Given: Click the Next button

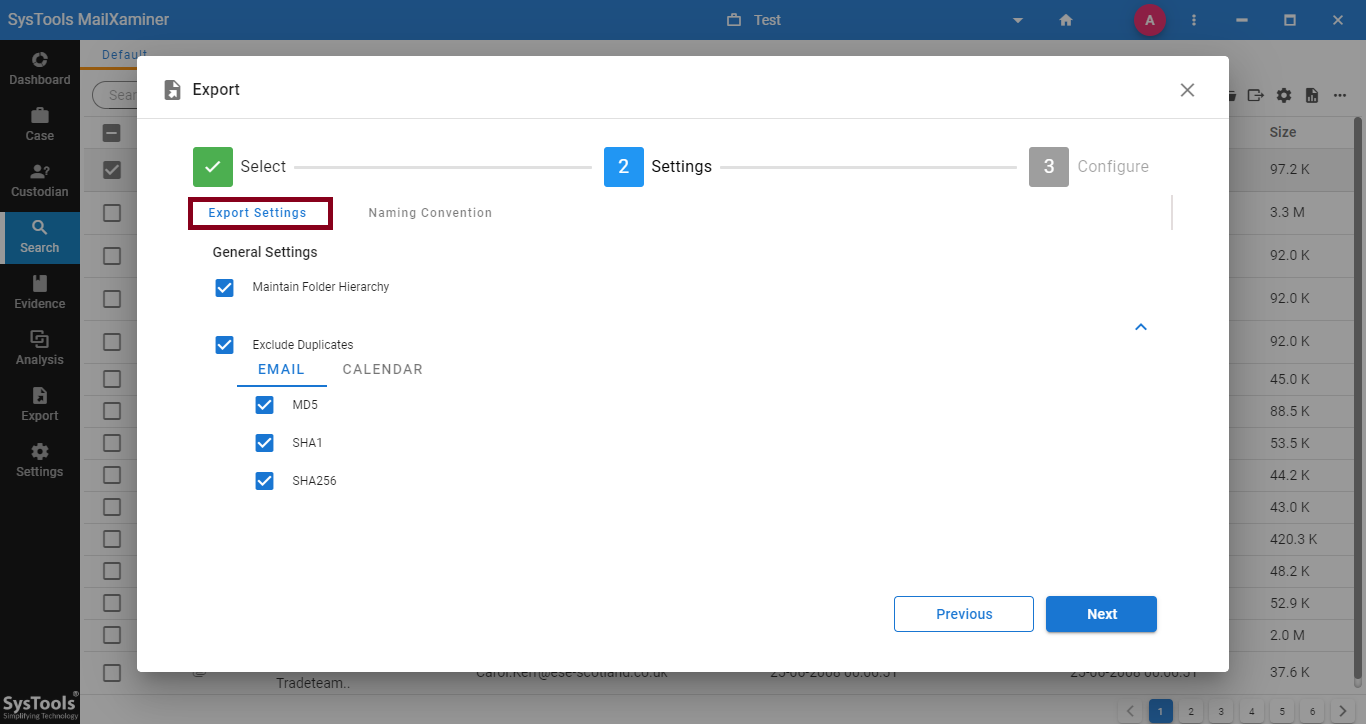Looking at the screenshot, I should click(1101, 614).
